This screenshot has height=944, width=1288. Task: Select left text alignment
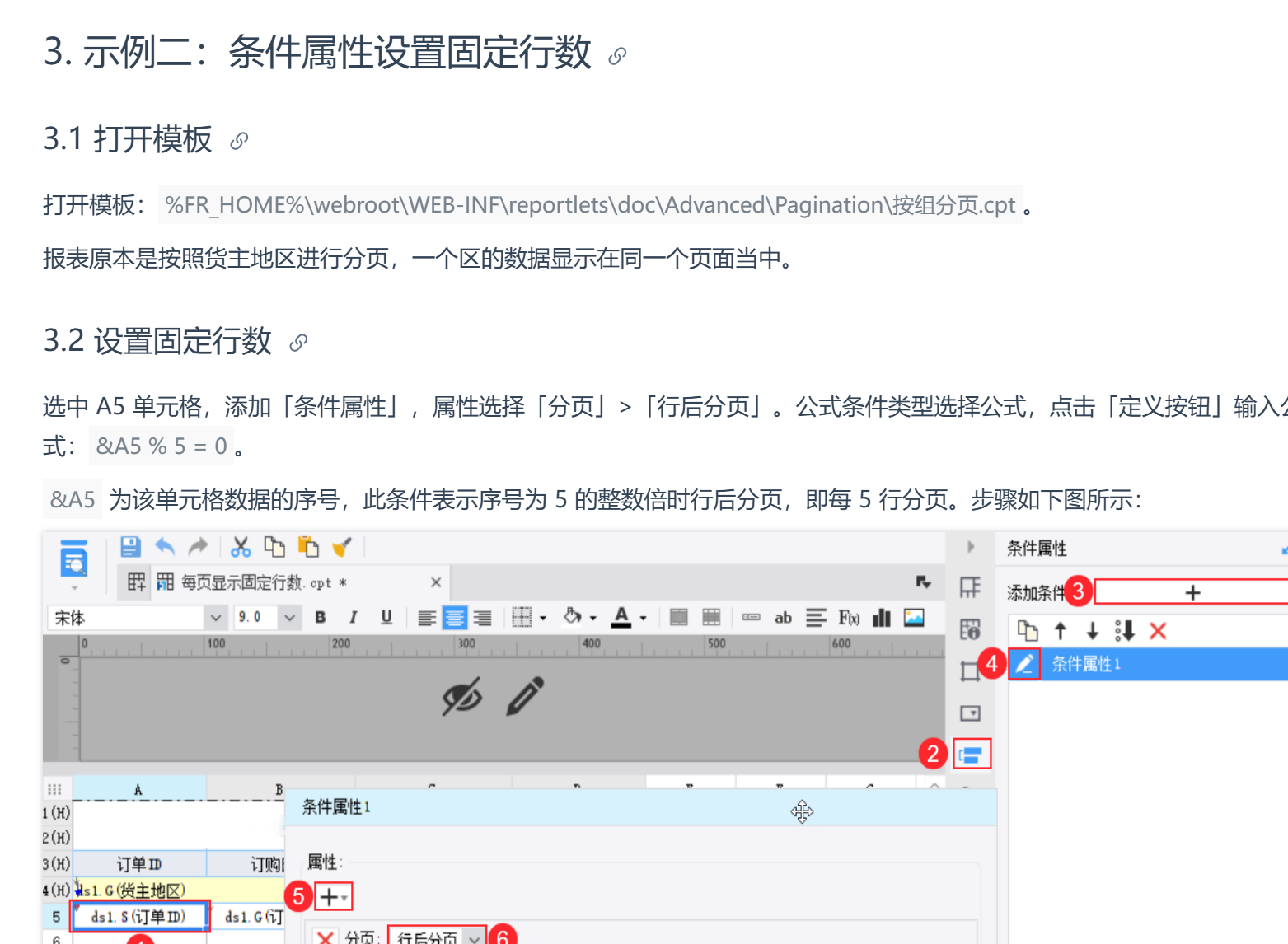(427, 618)
